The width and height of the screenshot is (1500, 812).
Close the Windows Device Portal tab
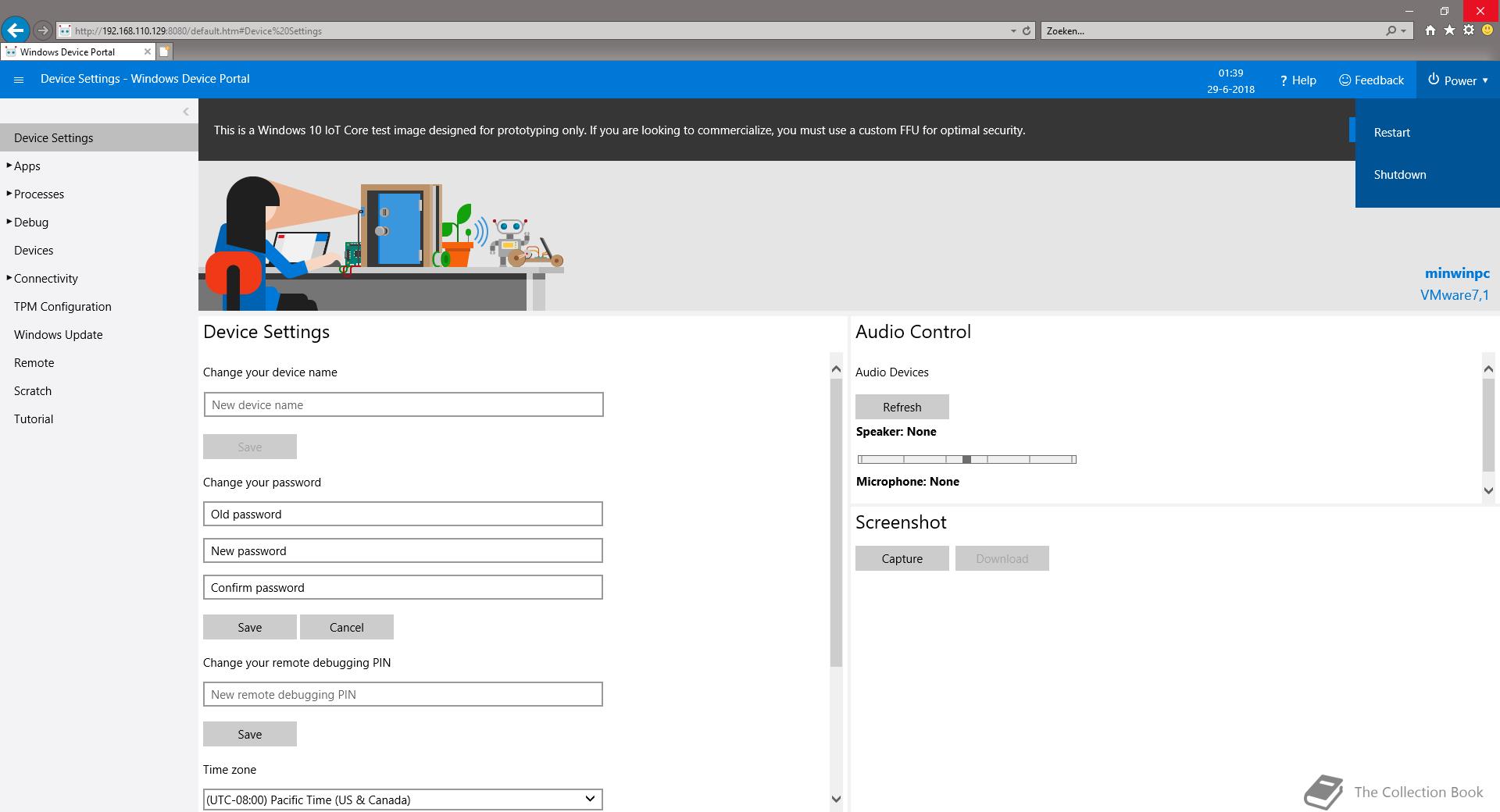coord(147,52)
